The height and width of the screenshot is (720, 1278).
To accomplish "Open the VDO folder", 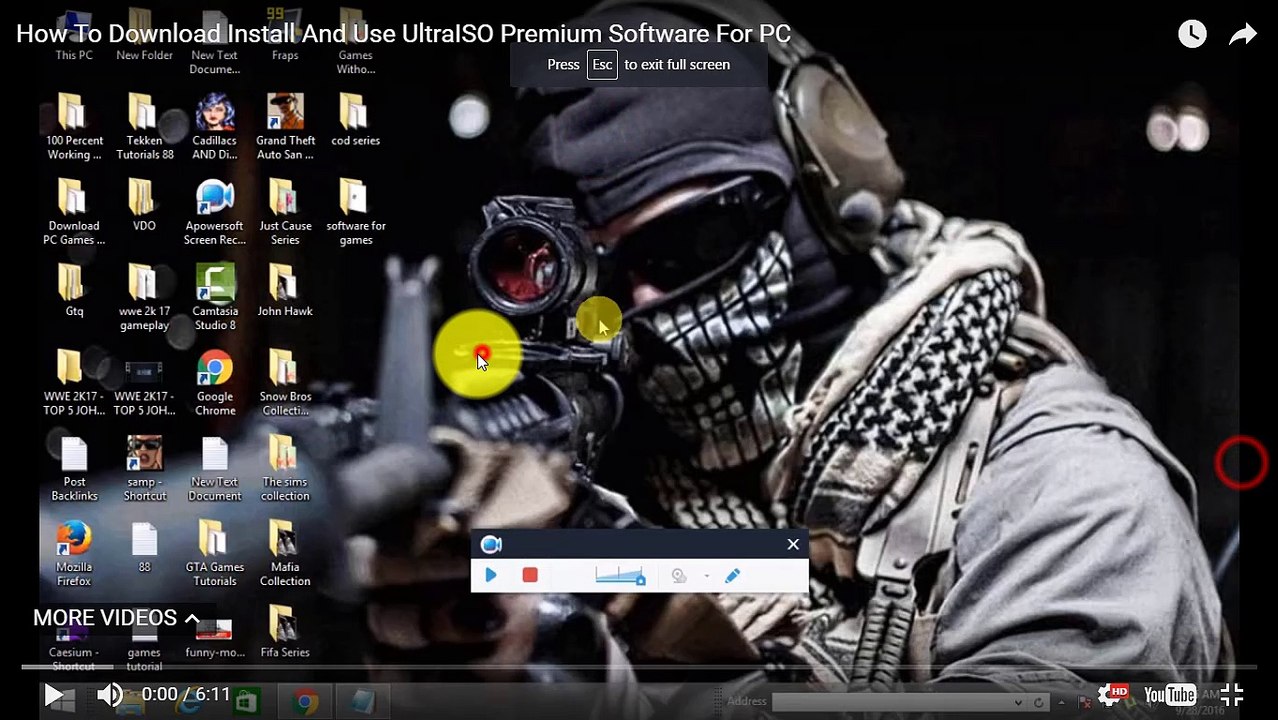I will pos(144,205).
